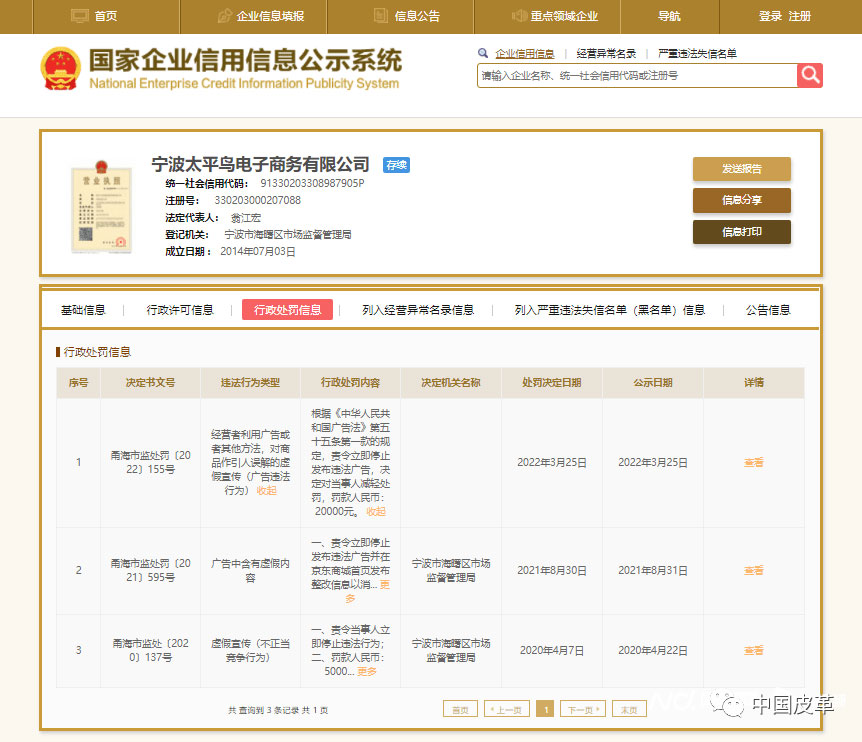Image resolution: width=862 pixels, height=742 pixels.
Task: Click the national emblem logo
Action: (x=60, y=69)
